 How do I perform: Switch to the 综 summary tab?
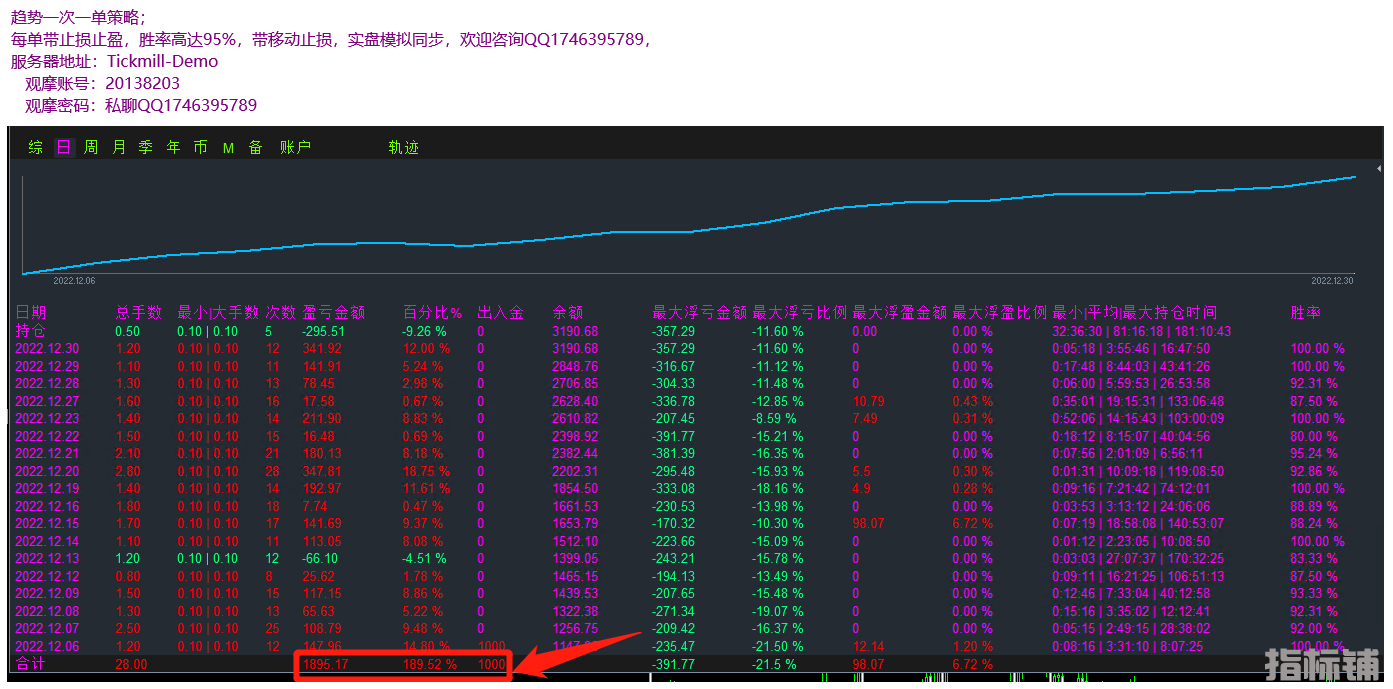point(36,147)
